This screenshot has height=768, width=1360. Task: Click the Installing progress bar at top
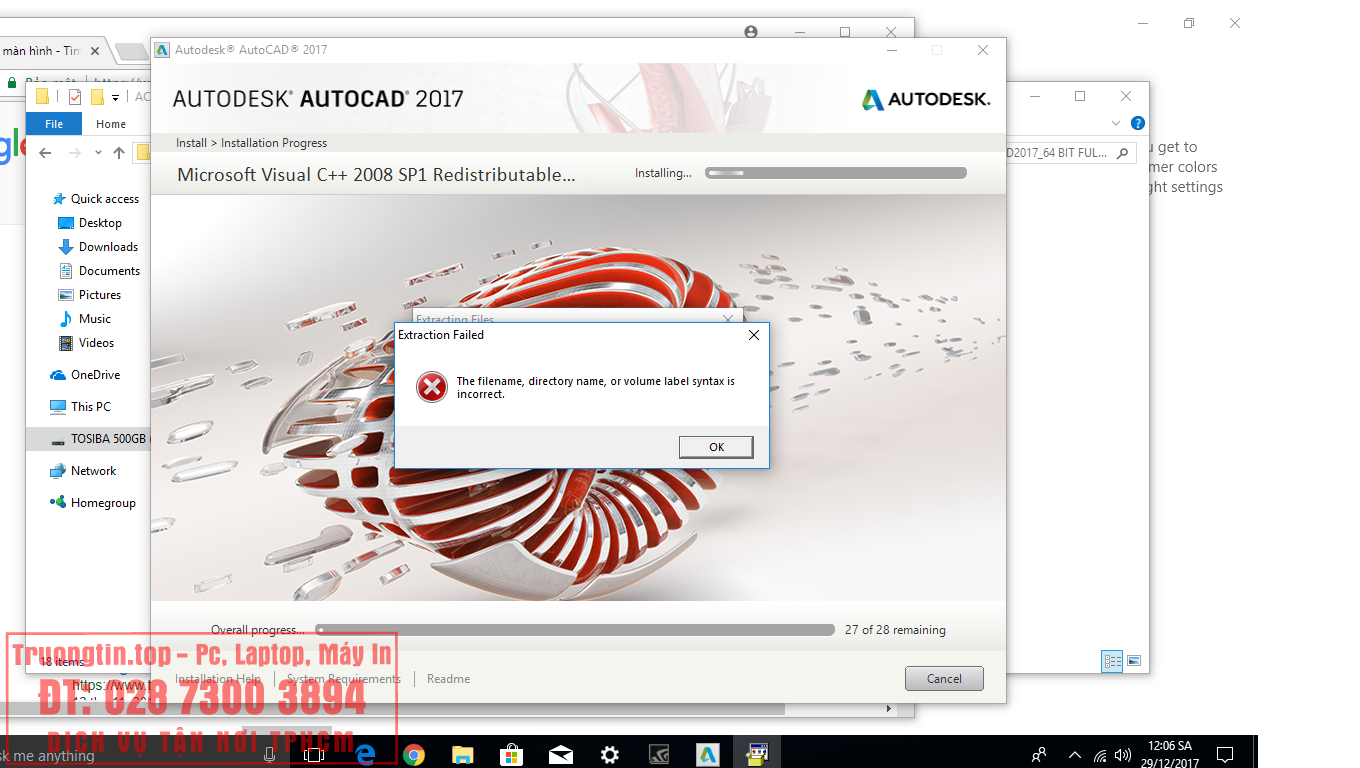point(836,173)
